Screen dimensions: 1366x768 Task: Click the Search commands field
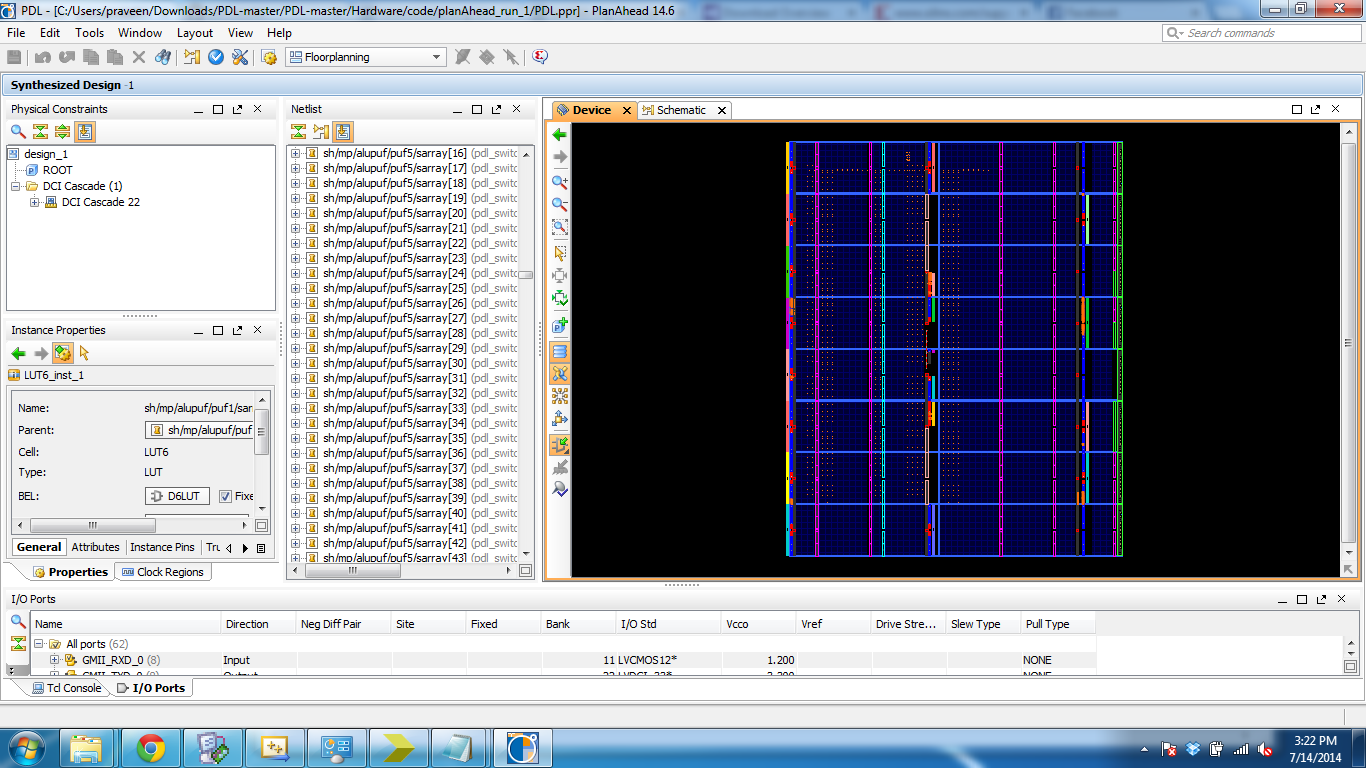(x=1262, y=33)
